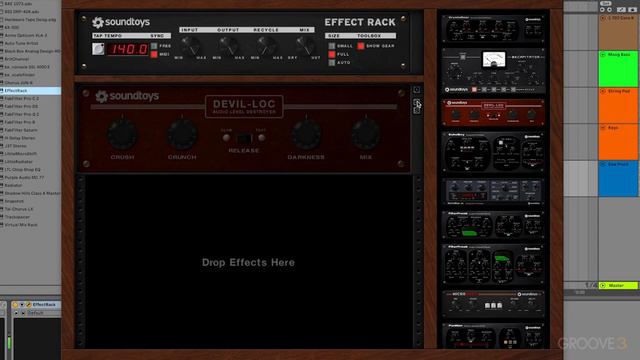Toggle EffectRack device activator in device view
Image resolution: width=640 pixels, height=360 pixels.
[16, 305]
